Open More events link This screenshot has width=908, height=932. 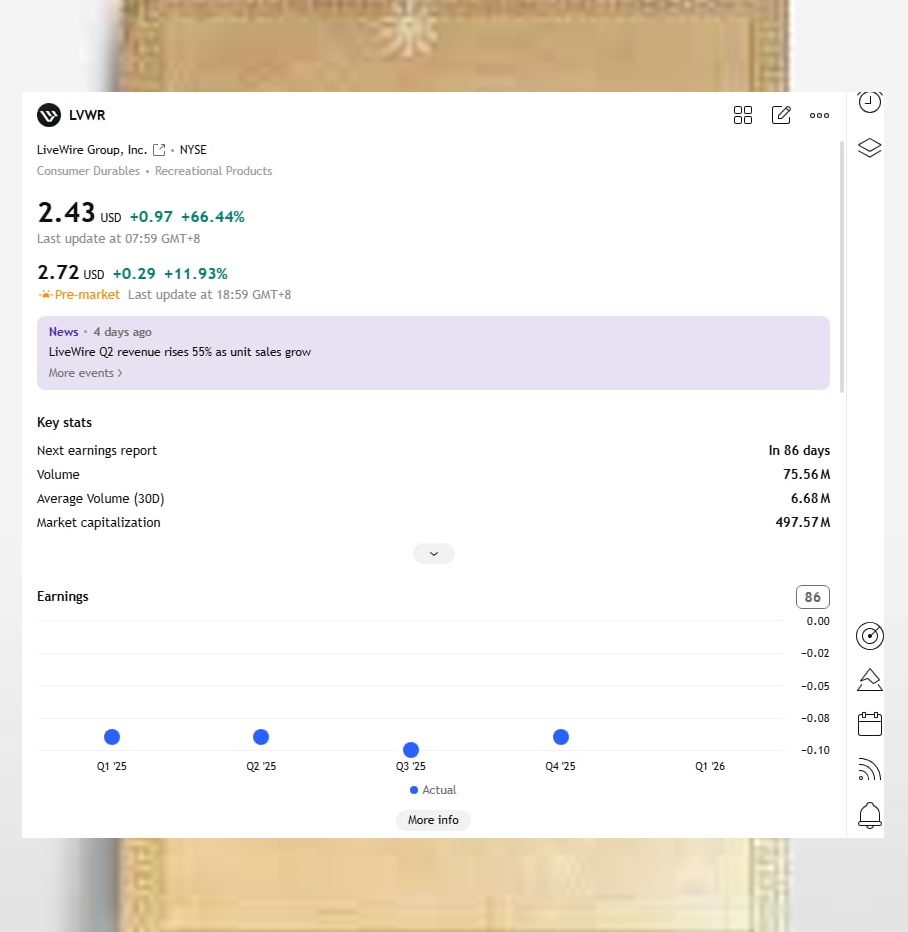86,373
